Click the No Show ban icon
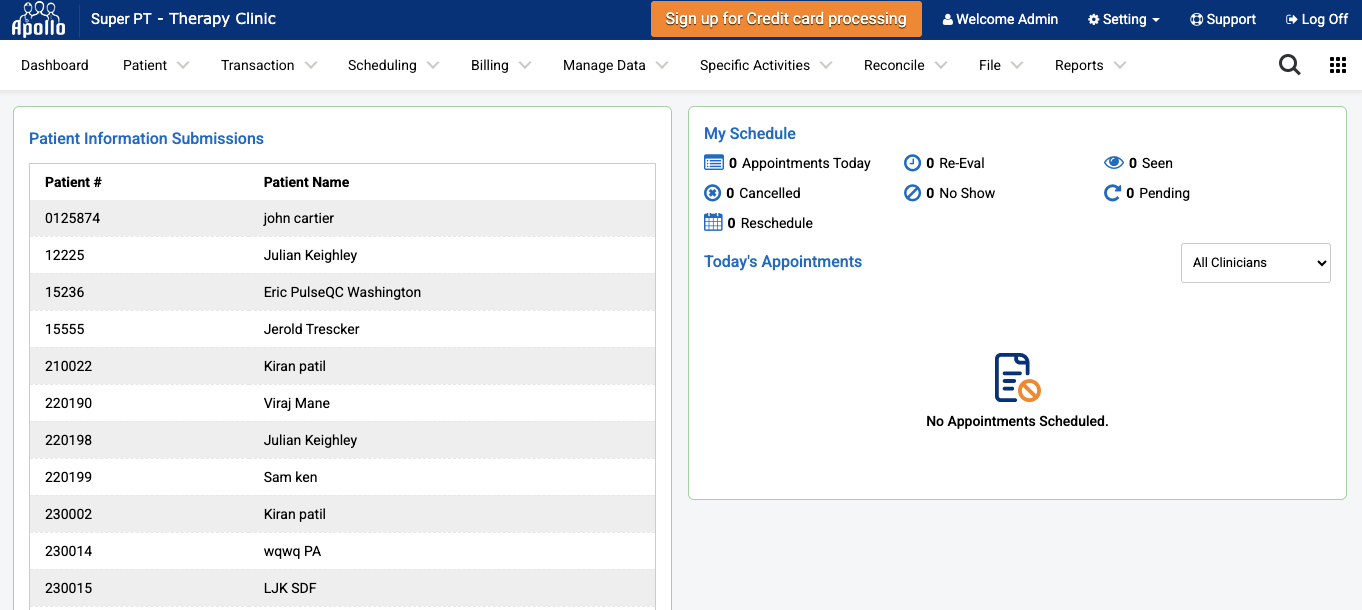This screenshot has height=610, width=1362. (912, 193)
